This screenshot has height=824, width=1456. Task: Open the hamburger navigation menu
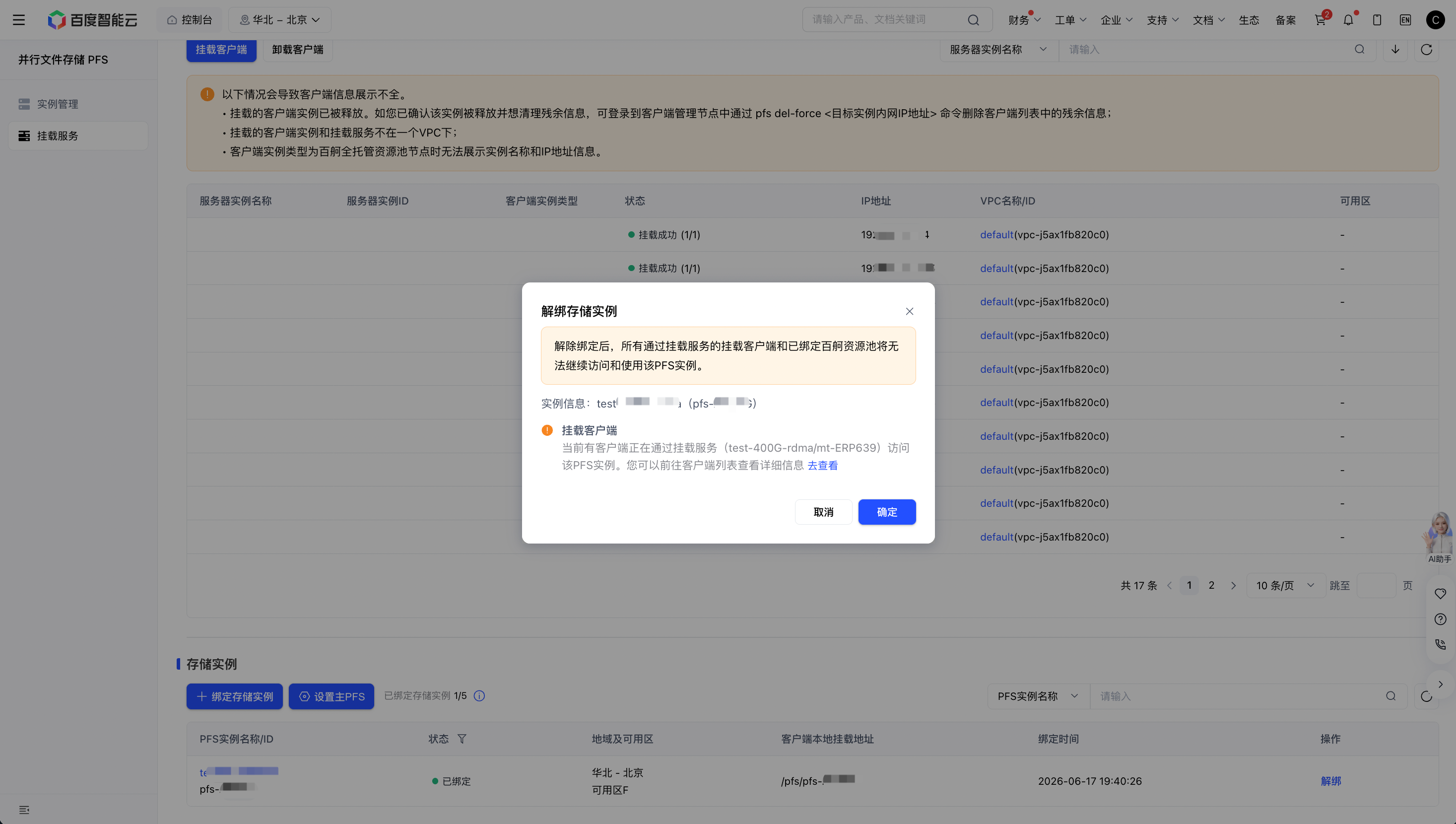coord(19,20)
